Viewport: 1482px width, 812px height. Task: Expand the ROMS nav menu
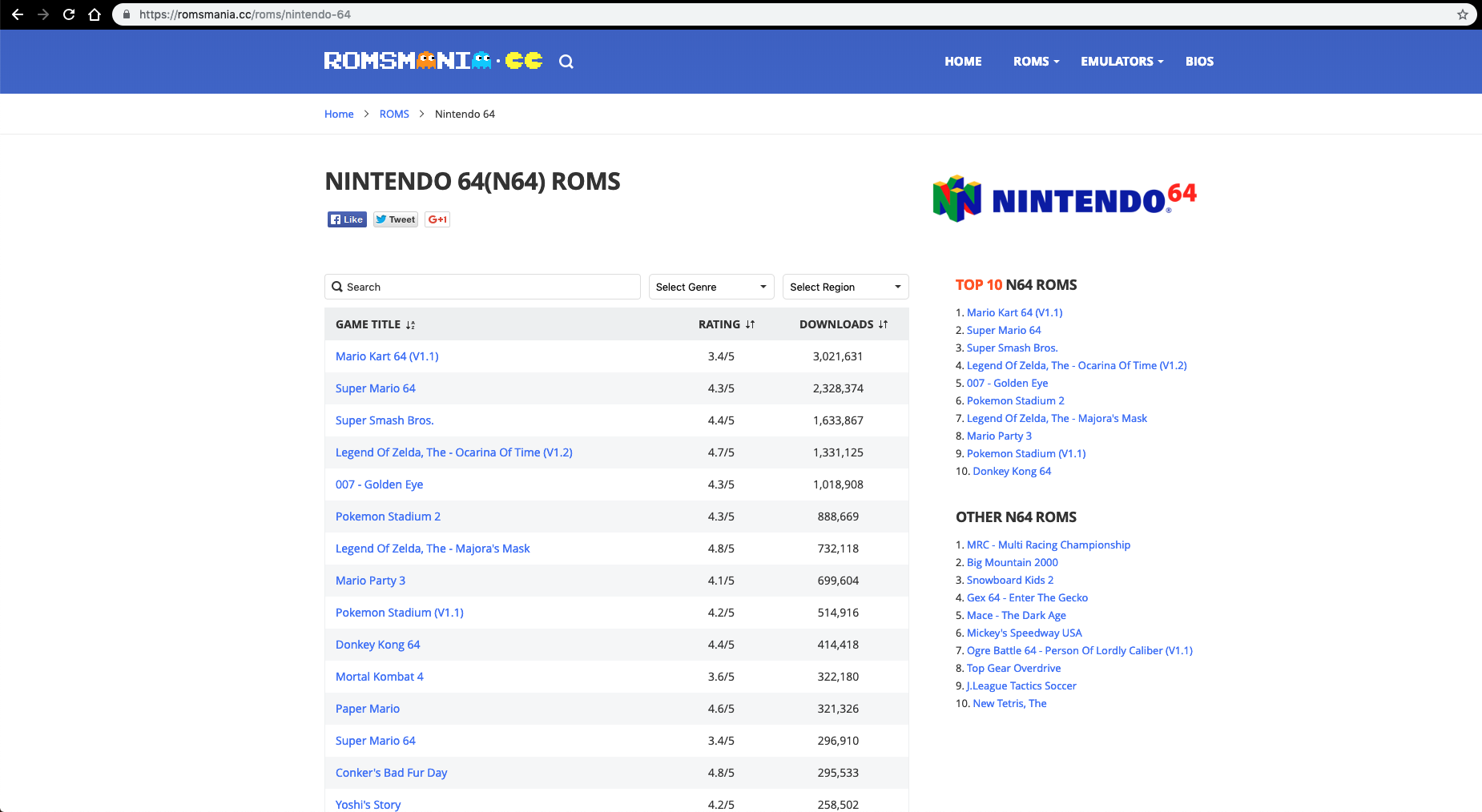coord(1036,62)
